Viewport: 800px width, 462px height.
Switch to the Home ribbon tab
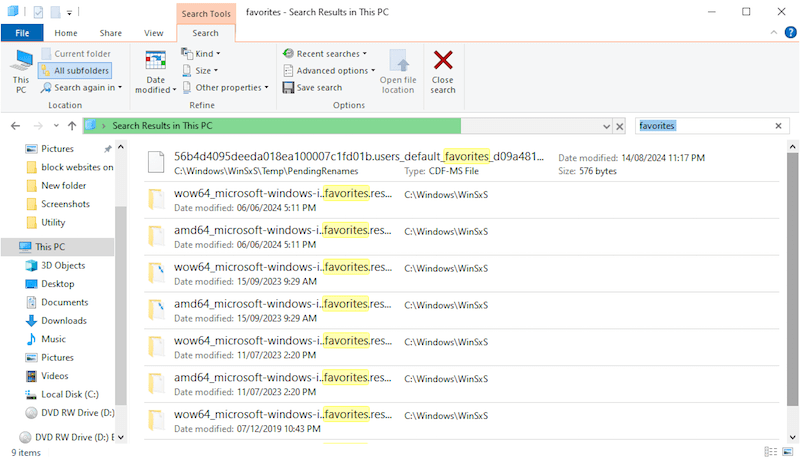[66, 33]
